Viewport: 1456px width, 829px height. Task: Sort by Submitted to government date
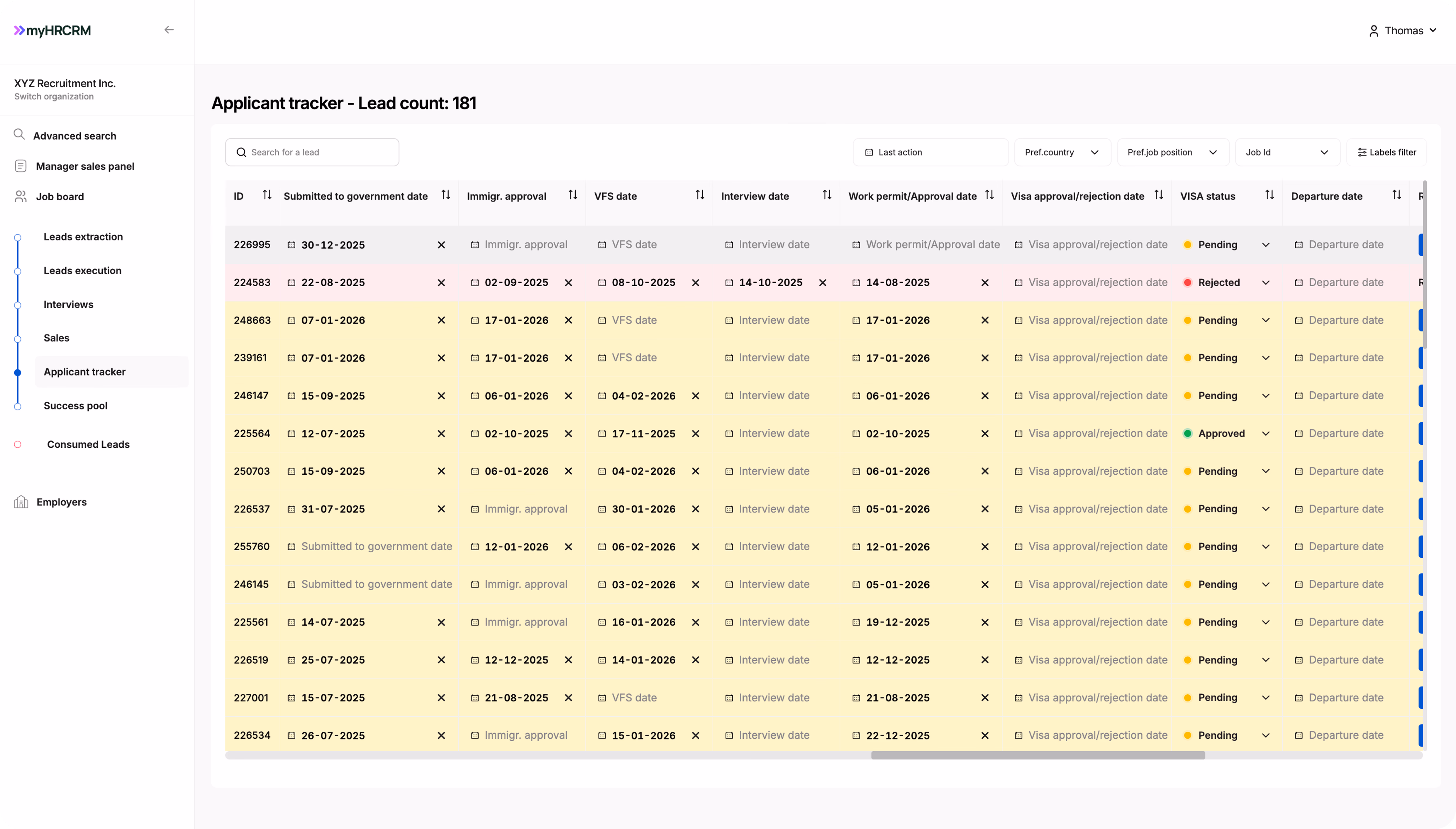[446, 195]
